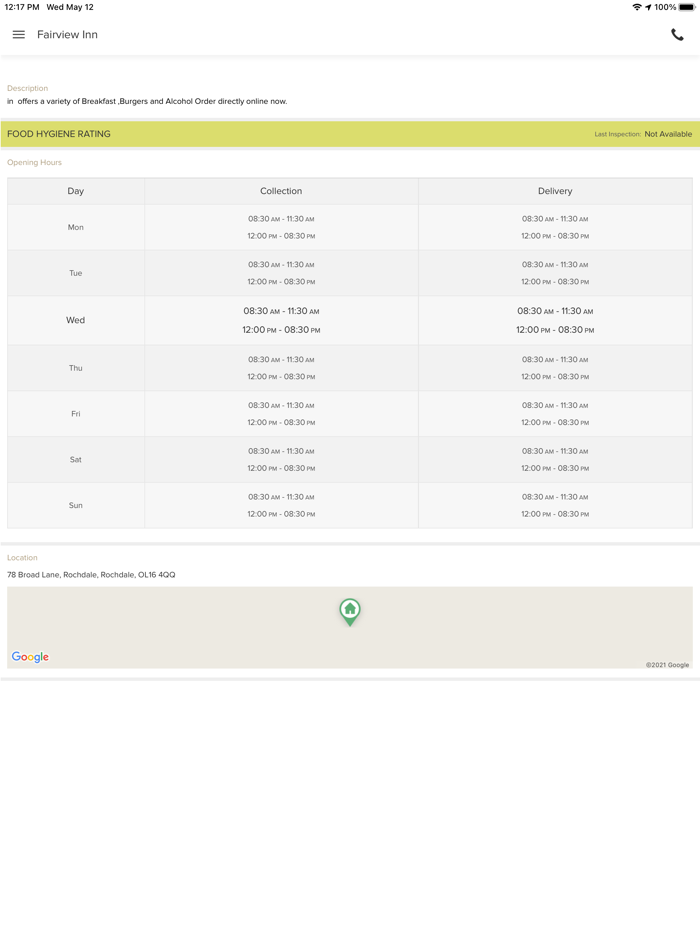Tap the green home map pin
Screen dimensions: 700x934
coord(350,612)
